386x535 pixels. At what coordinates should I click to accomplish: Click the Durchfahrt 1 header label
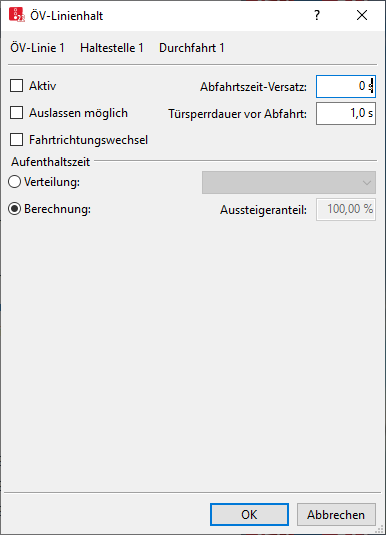[191, 48]
